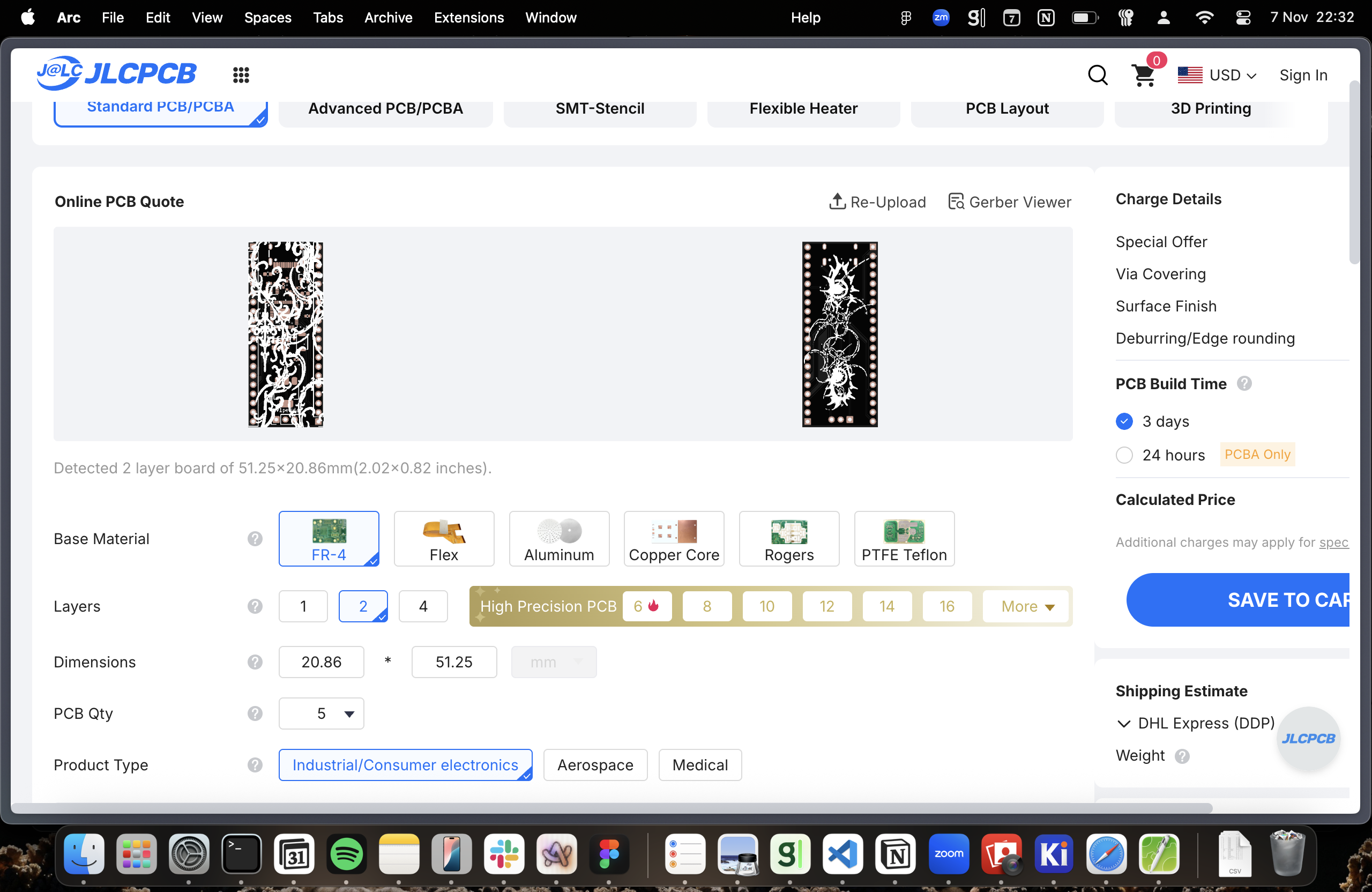Click the JLCPCB logo
Viewport: 1372px width, 892px height.
(x=116, y=73)
